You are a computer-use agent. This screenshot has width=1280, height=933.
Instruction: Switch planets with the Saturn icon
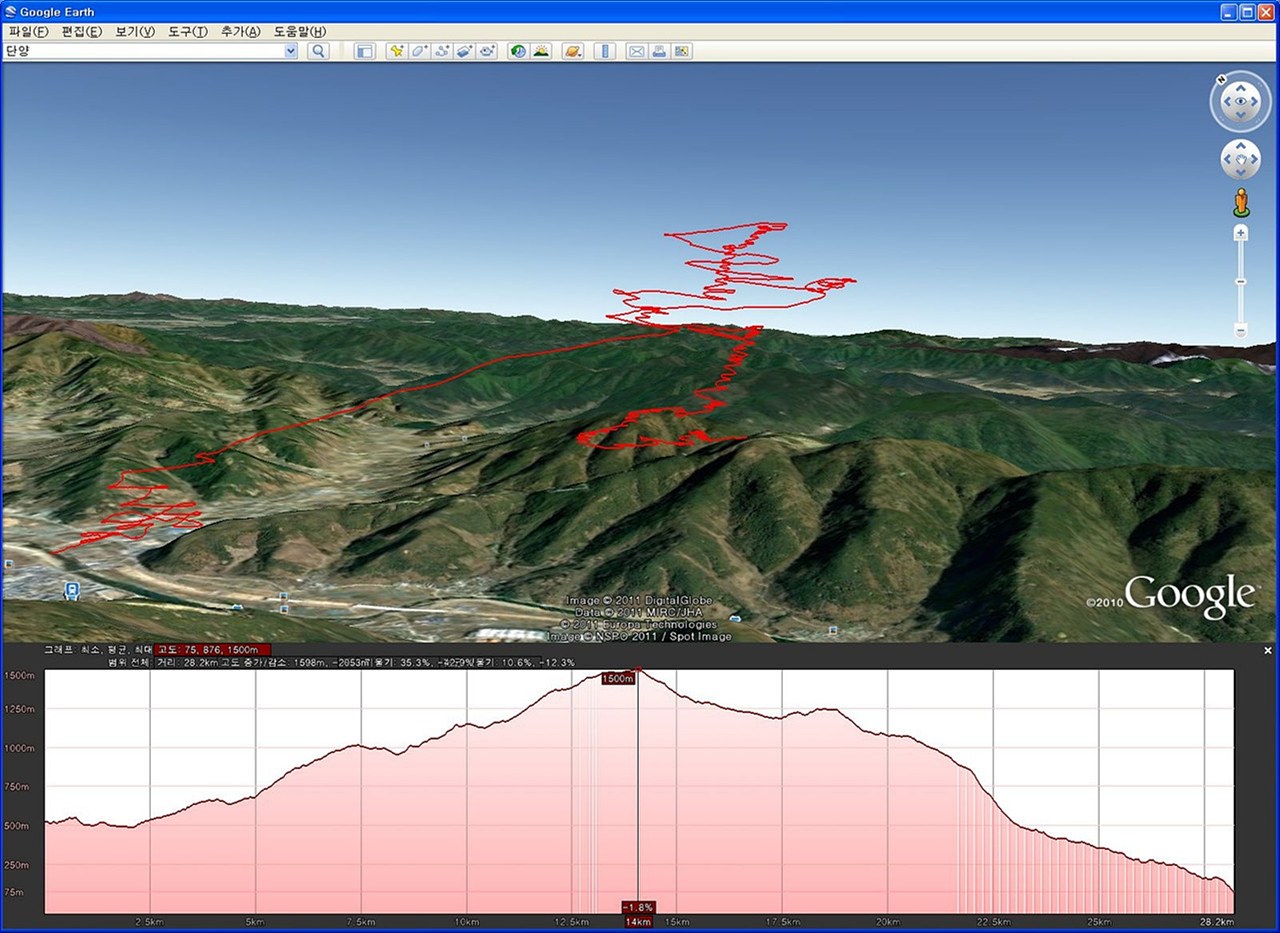point(572,51)
